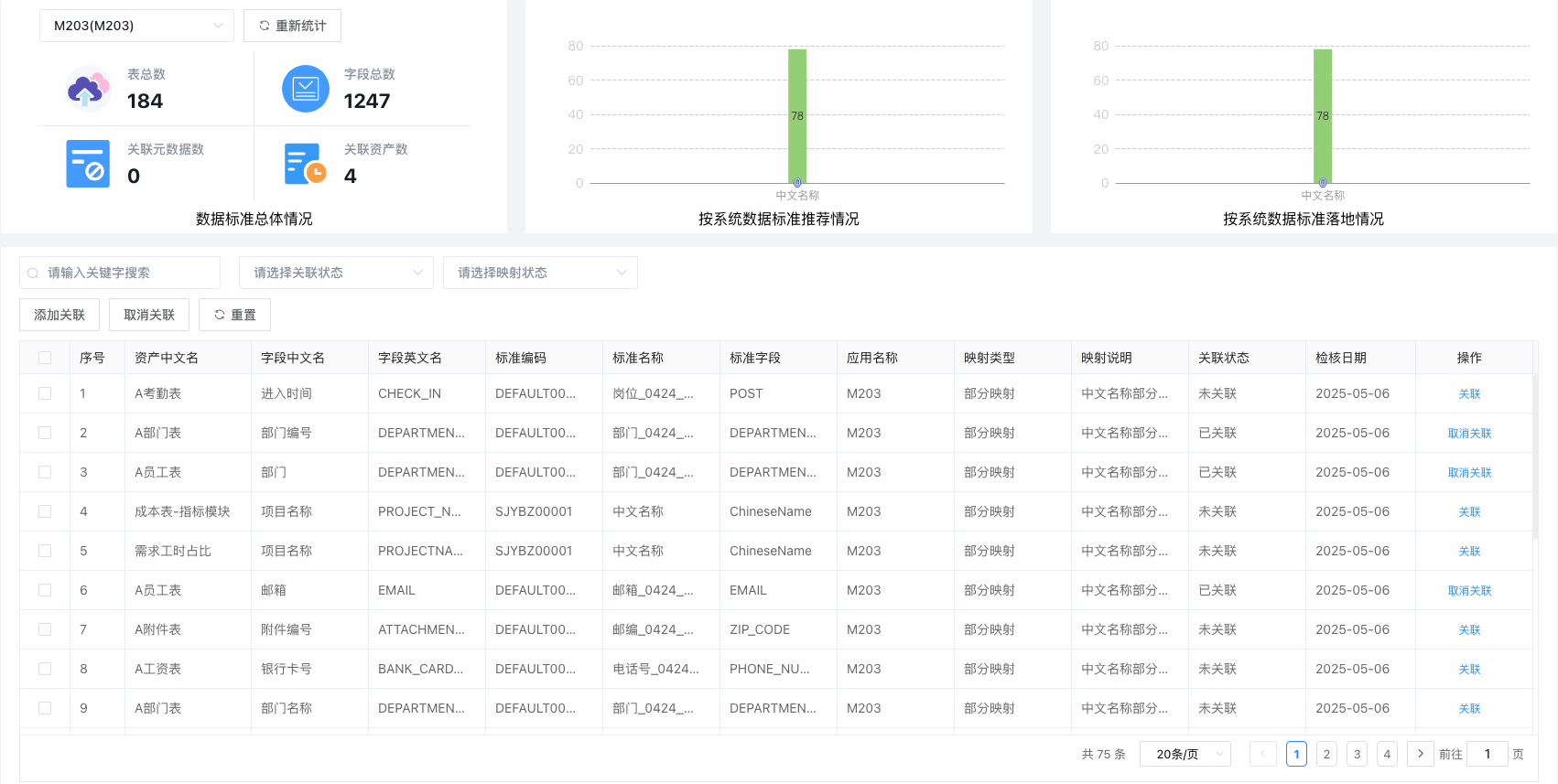Jump to page 4 in pagination
Viewport: 1558px width, 784px height.
[1387, 754]
